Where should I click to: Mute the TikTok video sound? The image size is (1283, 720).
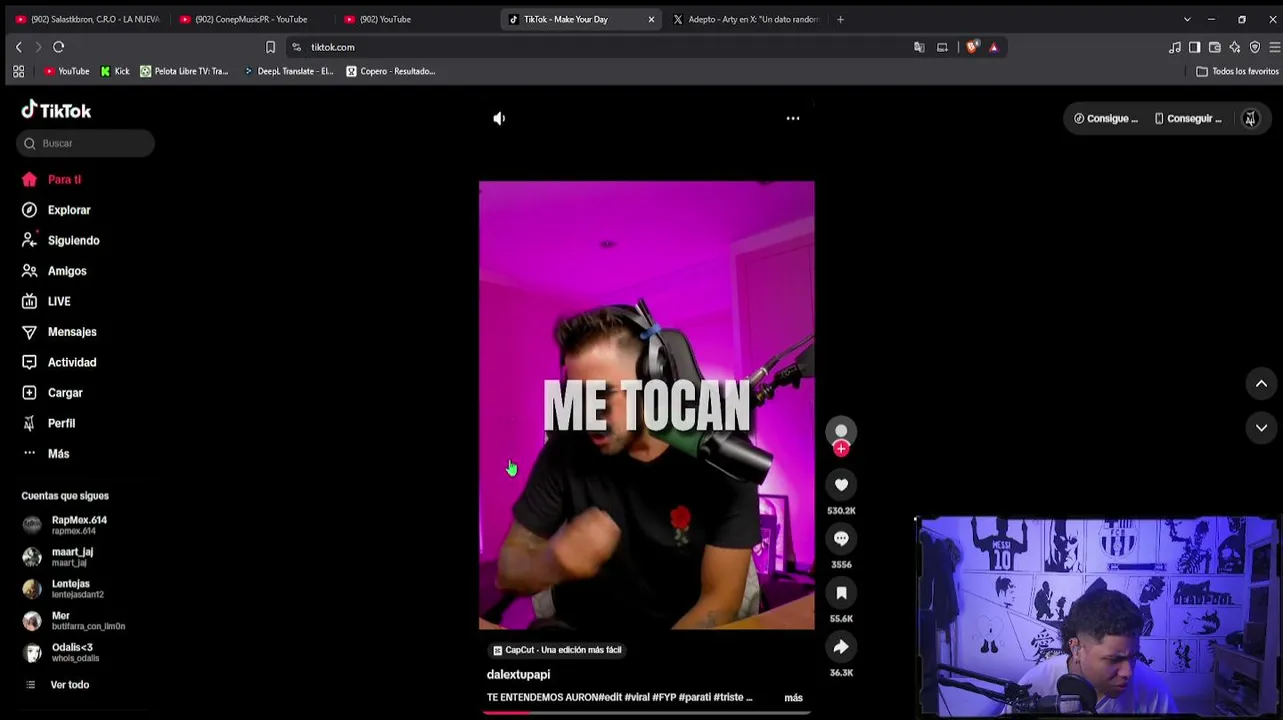(x=499, y=118)
